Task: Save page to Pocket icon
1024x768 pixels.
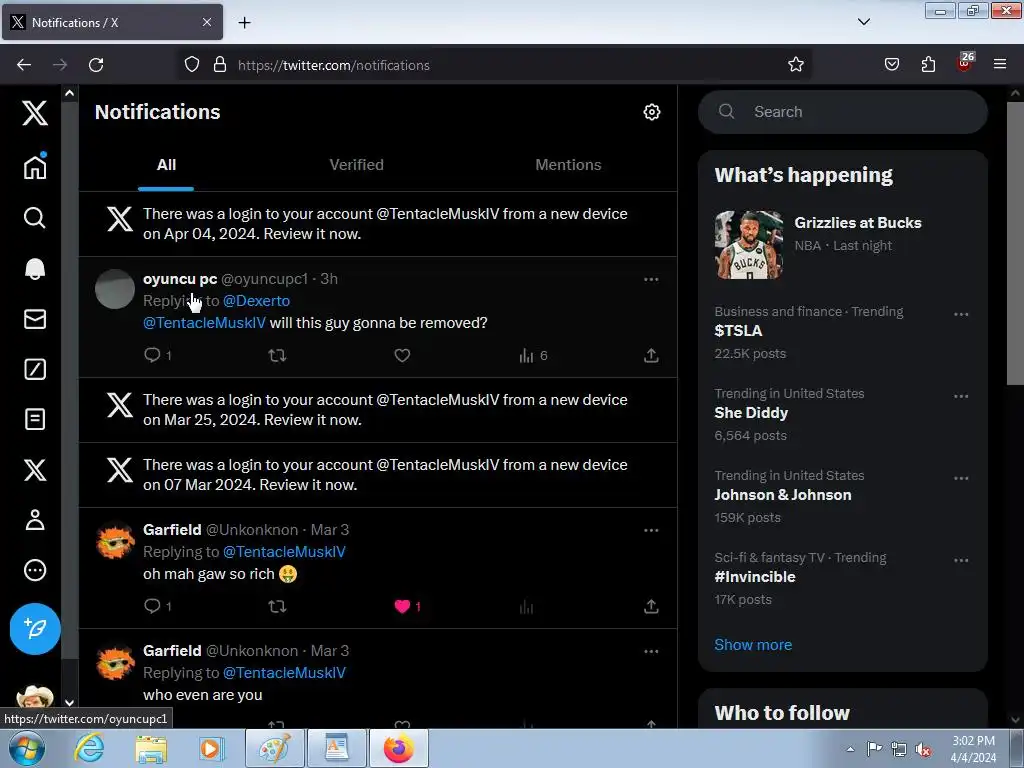Action: point(891,65)
